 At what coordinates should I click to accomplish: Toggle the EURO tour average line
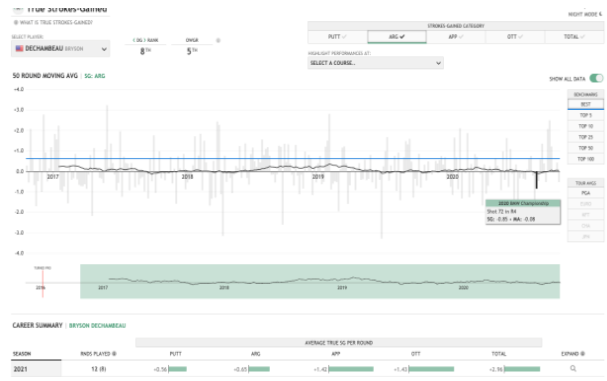[585, 204]
